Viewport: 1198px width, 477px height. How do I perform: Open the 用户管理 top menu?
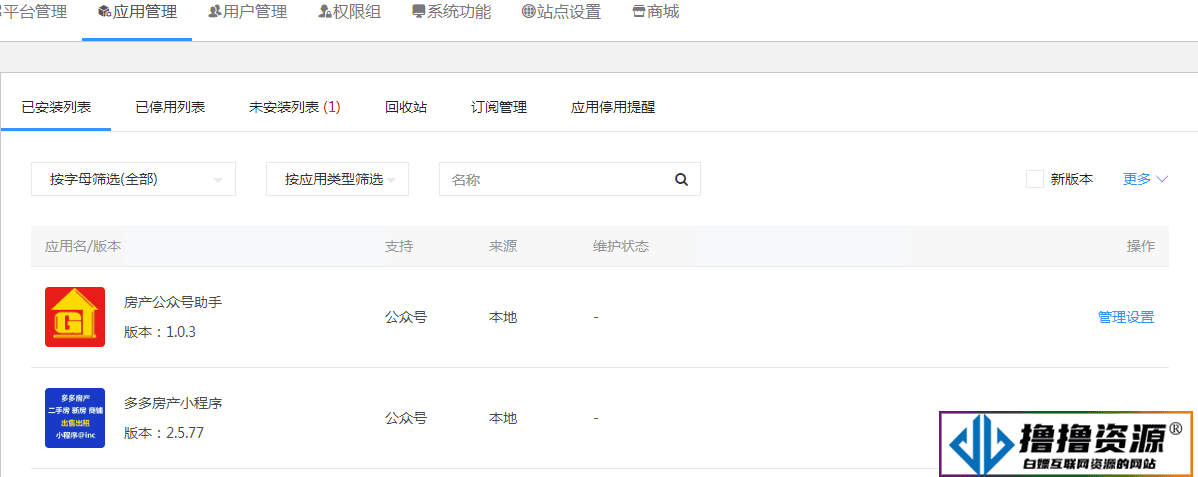(x=248, y=12)
